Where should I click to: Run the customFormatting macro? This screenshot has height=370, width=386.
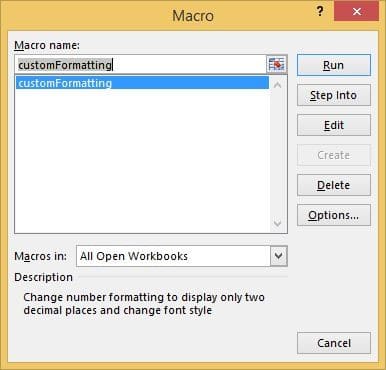pos(334,65)
